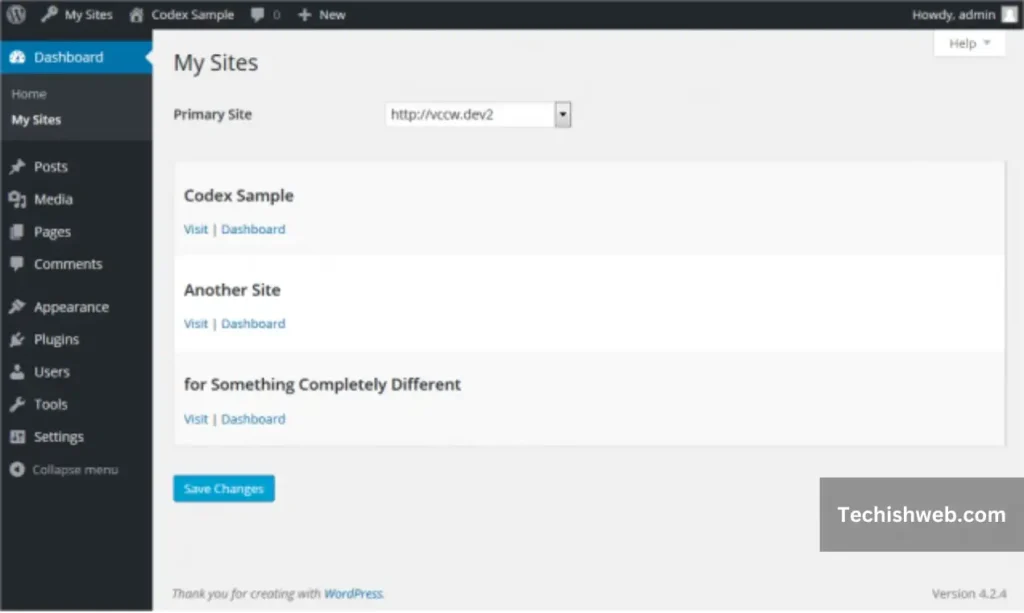The height and width of the screenshot is (613, 1024).
Task: Select My Sites submenu item
Action: pyautogui.click(x=36, y=120)
